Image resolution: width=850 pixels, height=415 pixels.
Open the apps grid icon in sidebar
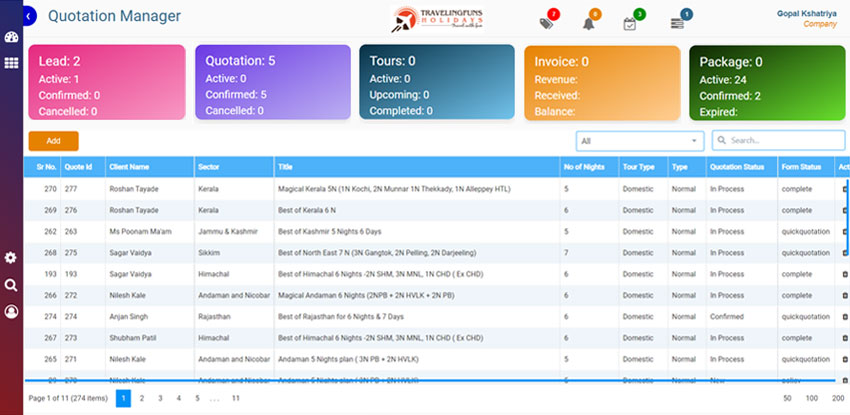(11, 63)
